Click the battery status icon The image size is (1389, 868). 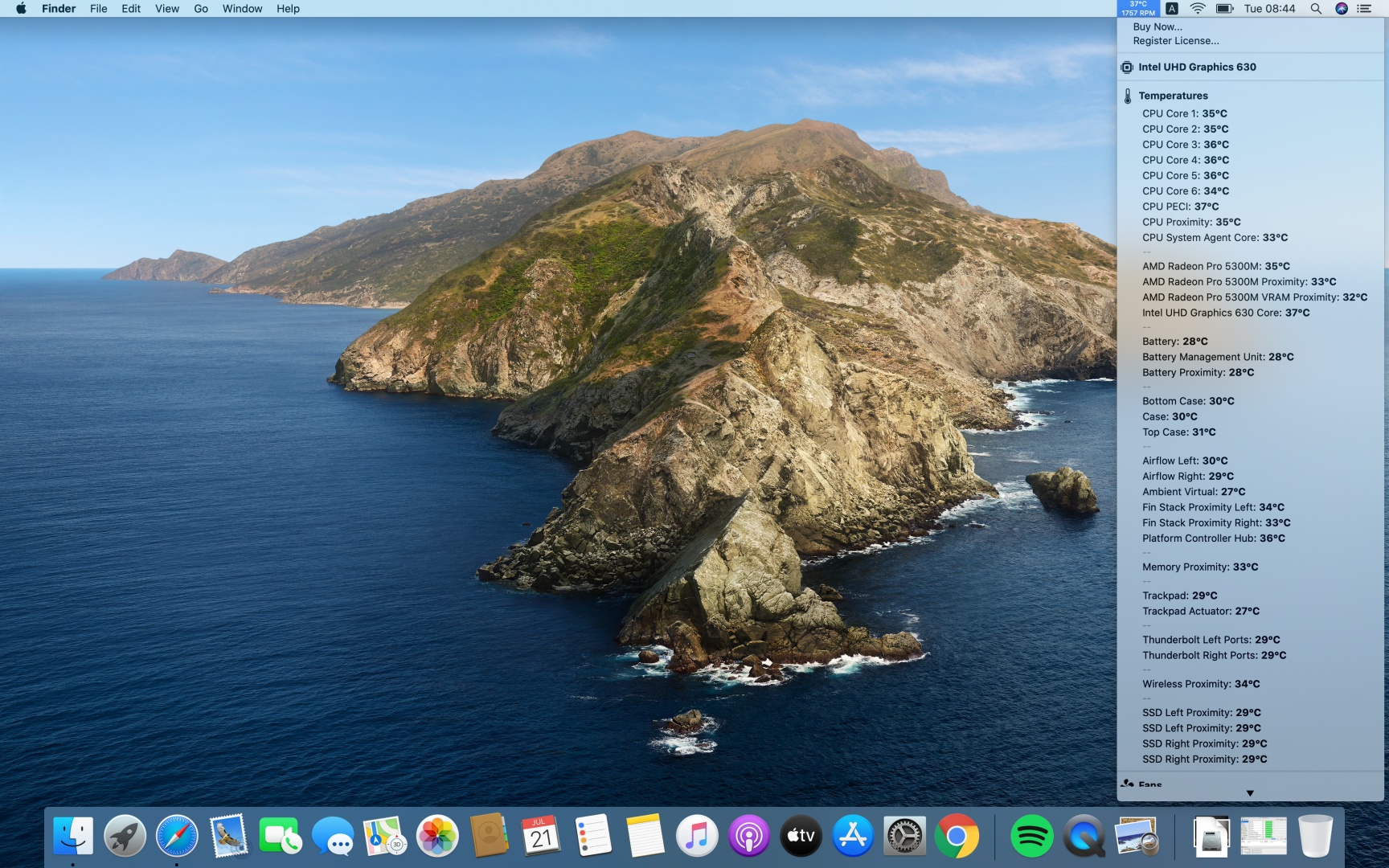click(x=1224, y=9)
